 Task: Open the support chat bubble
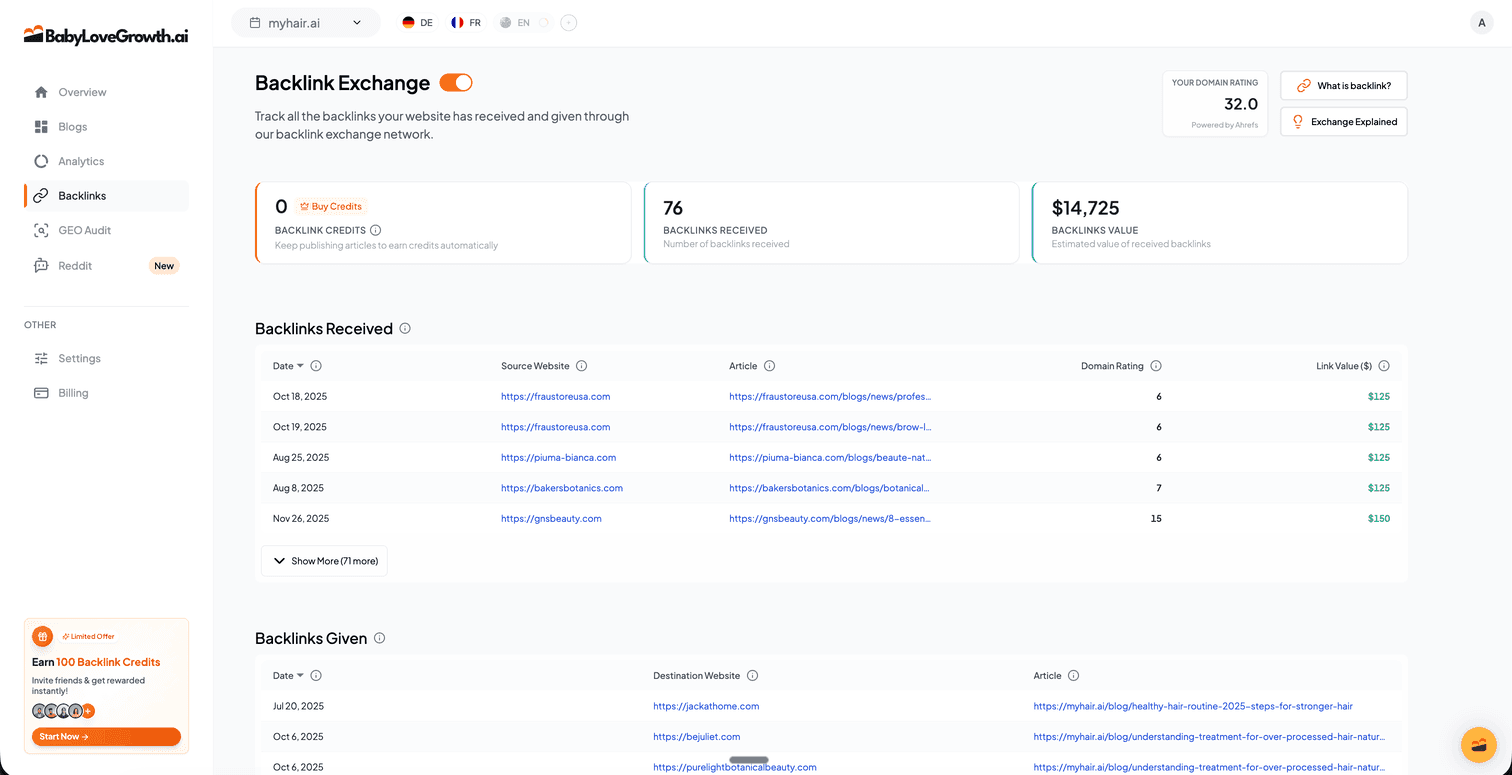1479,744
